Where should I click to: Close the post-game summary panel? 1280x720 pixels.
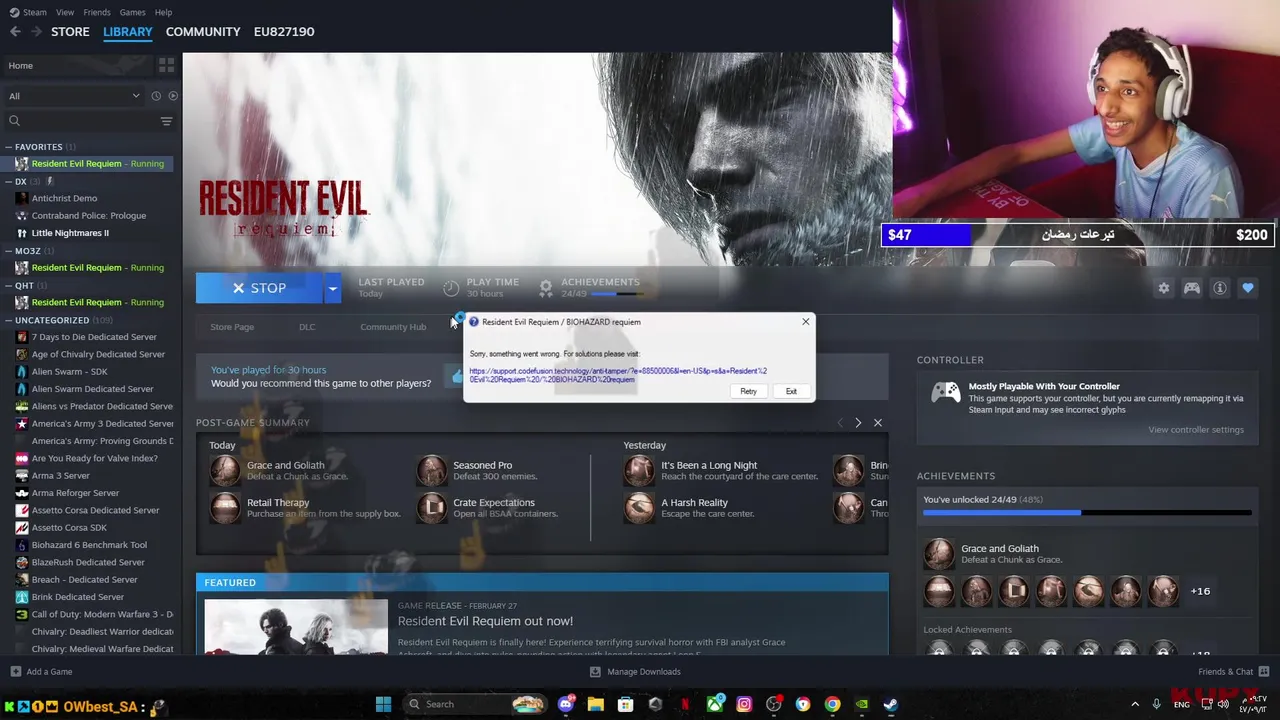click(878, 423)
